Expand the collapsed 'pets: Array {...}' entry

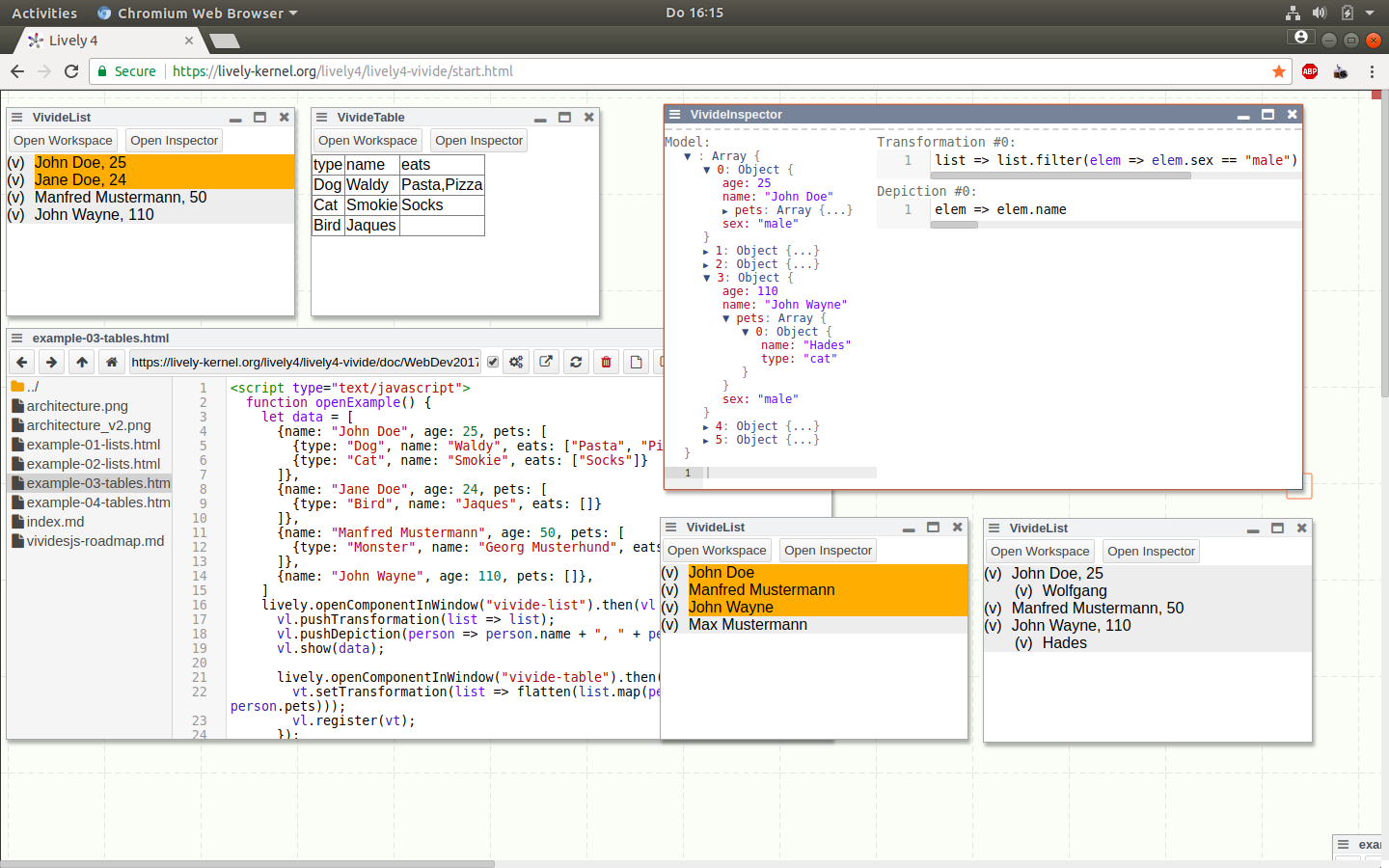[725, 210]
